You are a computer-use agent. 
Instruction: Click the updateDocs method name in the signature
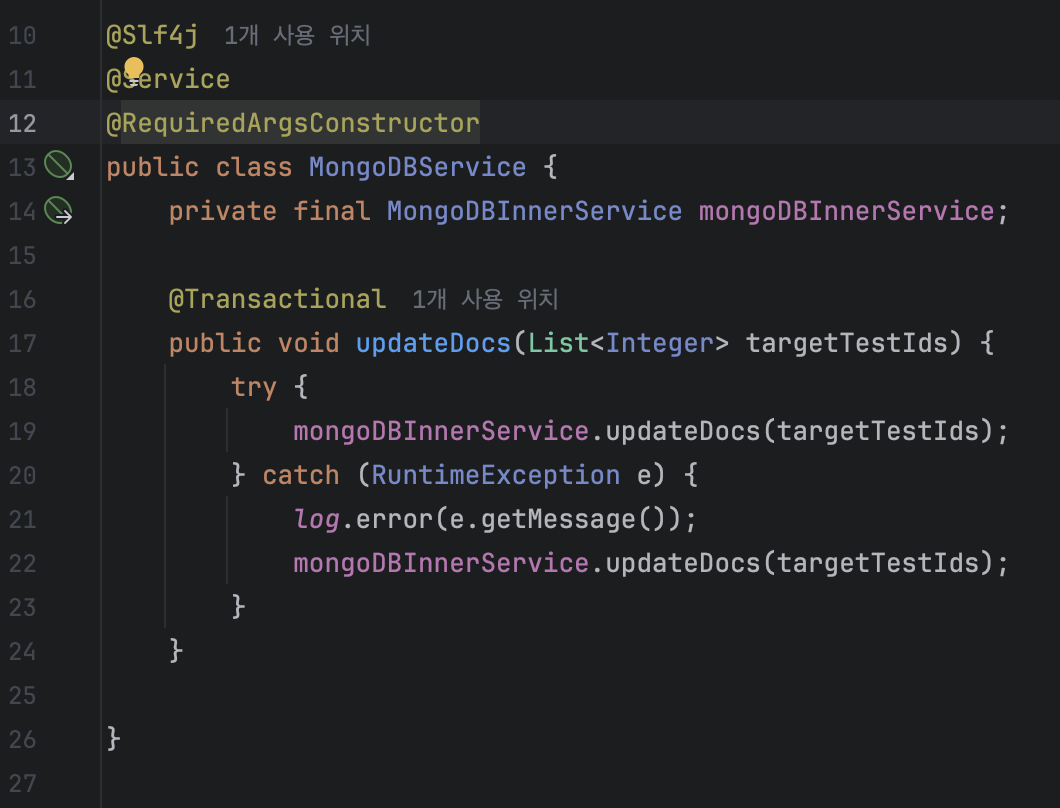pos(433,343)
